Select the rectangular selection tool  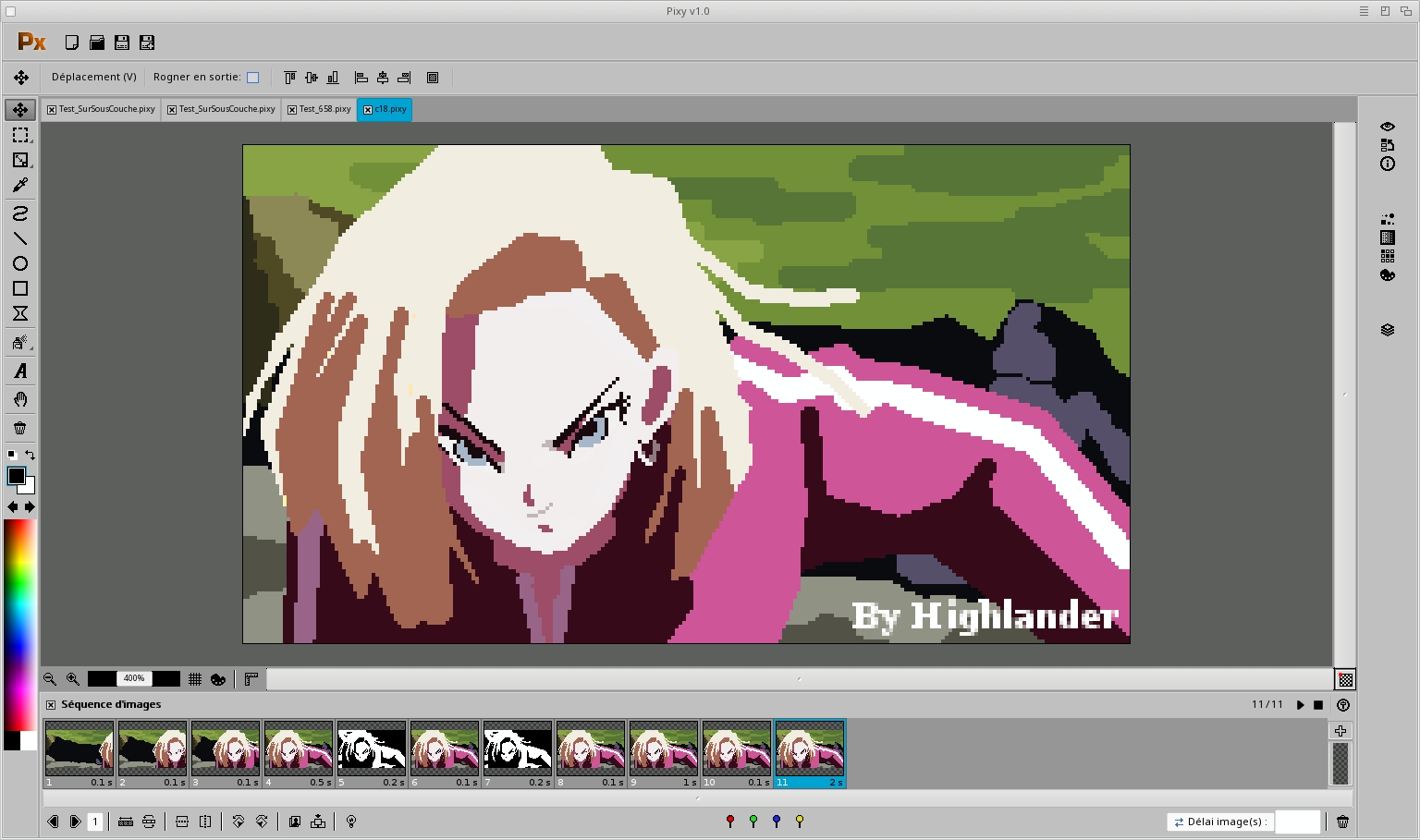tap(20, 135)
